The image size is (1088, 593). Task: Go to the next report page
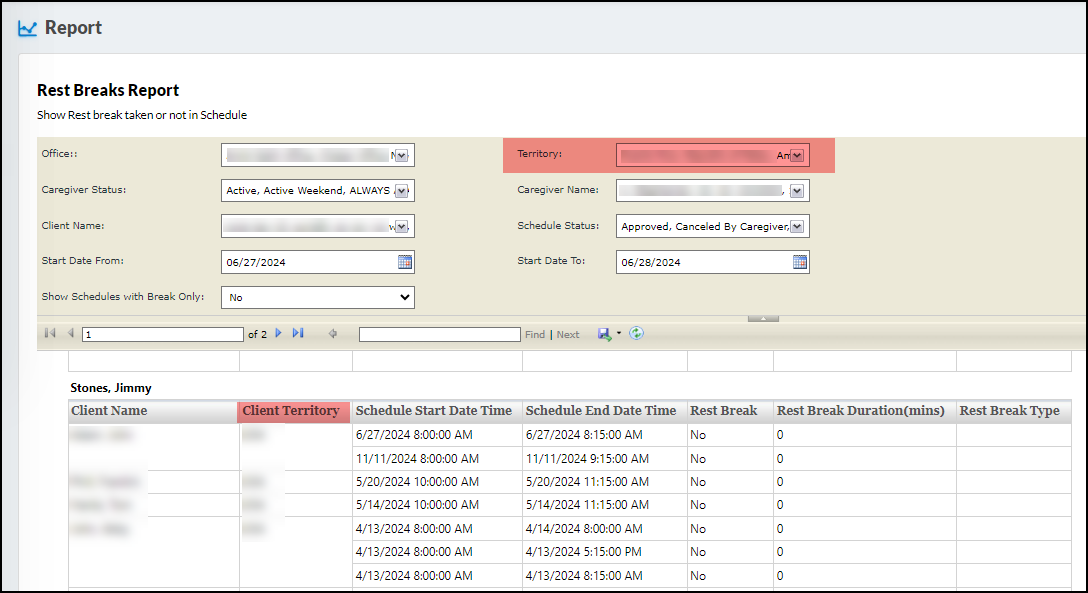[x=279, y=334]
